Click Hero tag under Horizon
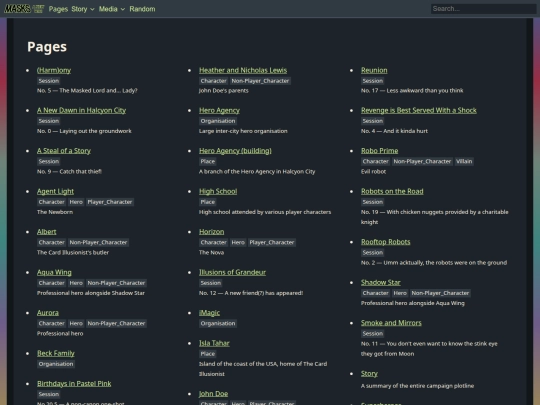540x405 pixels. coord(238,242)
